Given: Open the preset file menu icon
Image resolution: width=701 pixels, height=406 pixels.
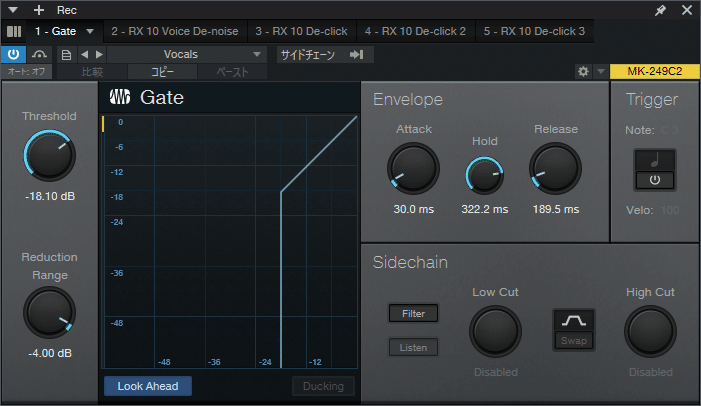Looking at the screenshot, I should point(66,55).
